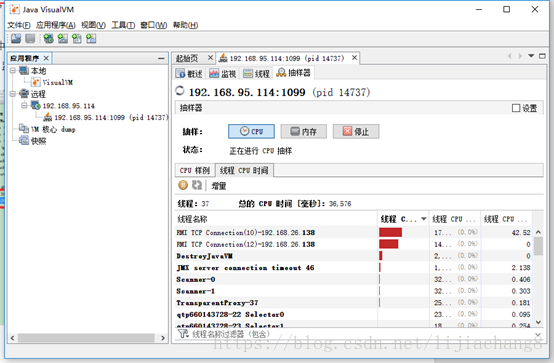Click the greyed-out save toolbar icon
This screenshot has width=554, height=363.
tap(30, 39)
